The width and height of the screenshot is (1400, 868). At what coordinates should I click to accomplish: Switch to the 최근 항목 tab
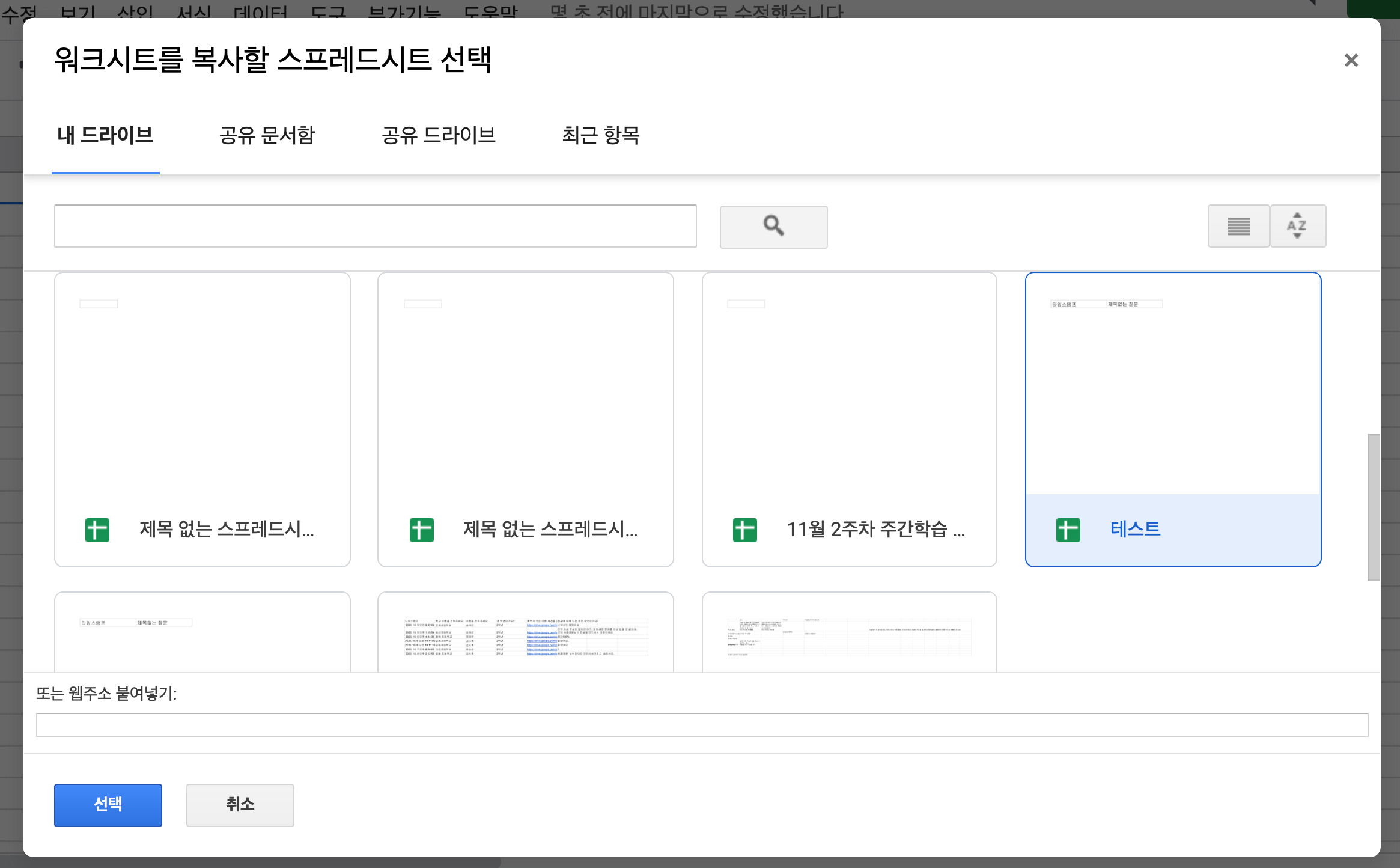point(600,135)
